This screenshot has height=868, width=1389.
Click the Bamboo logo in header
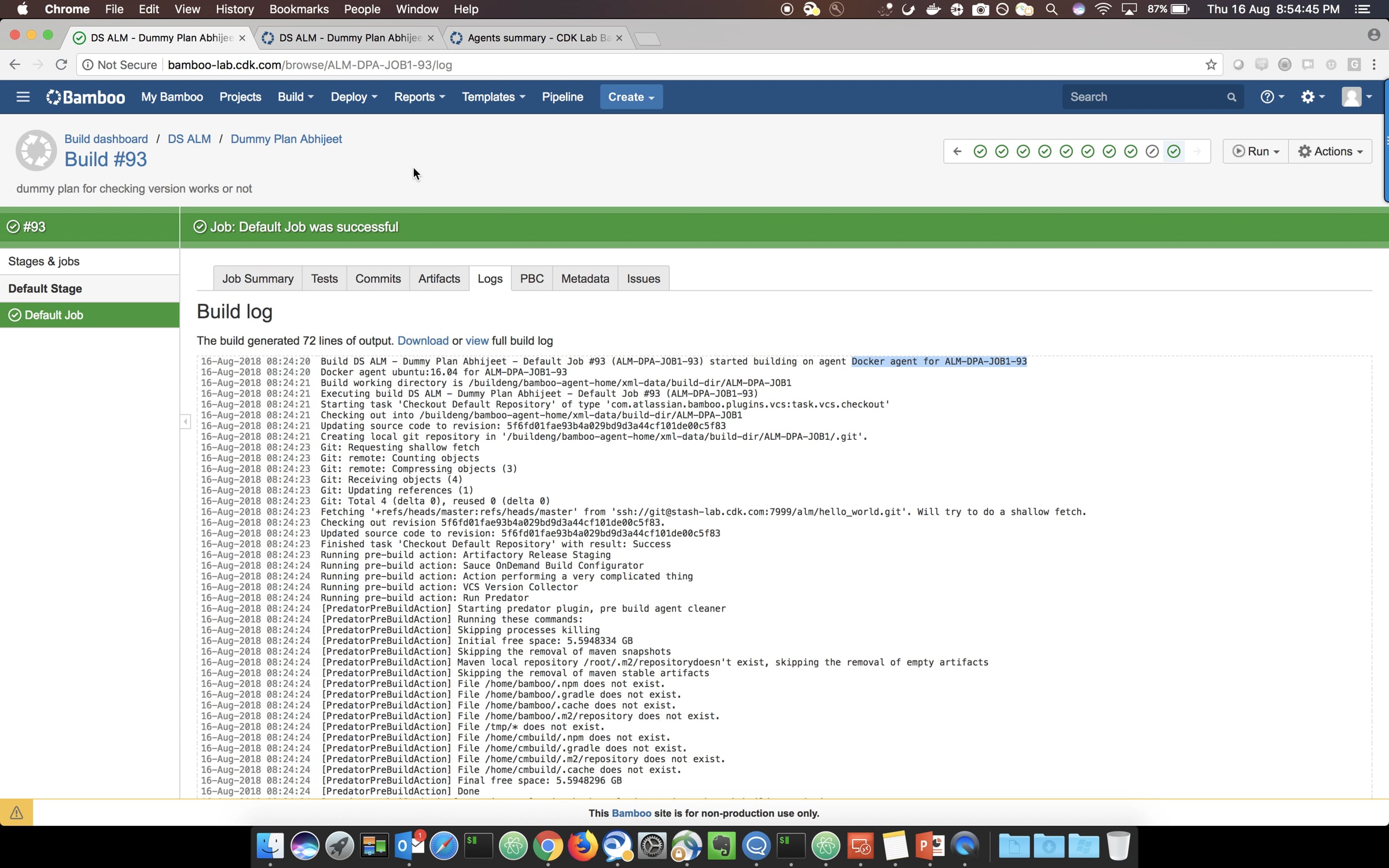86,97
